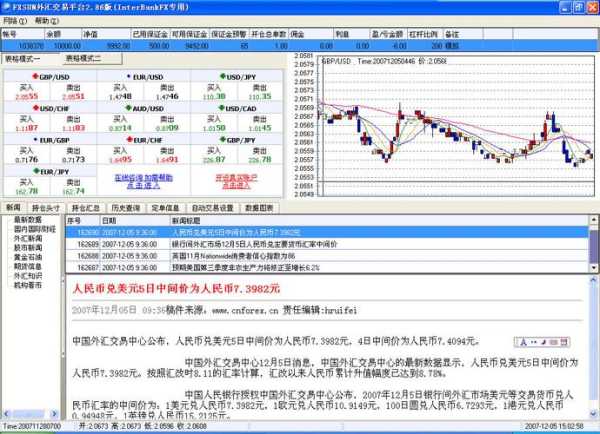This screenshot has height=434, width=600.
Task: Click the FXSUN application icon in title bar
Action: pyautogui.click(x=6, y=7)
